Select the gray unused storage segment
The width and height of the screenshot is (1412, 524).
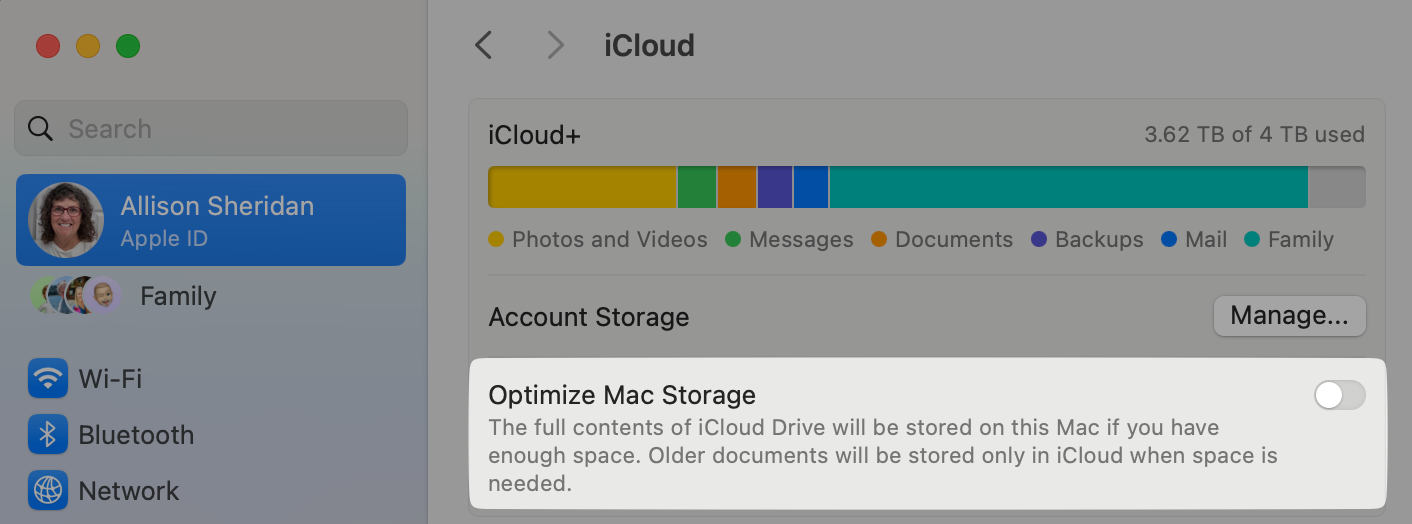(1337, 187)
